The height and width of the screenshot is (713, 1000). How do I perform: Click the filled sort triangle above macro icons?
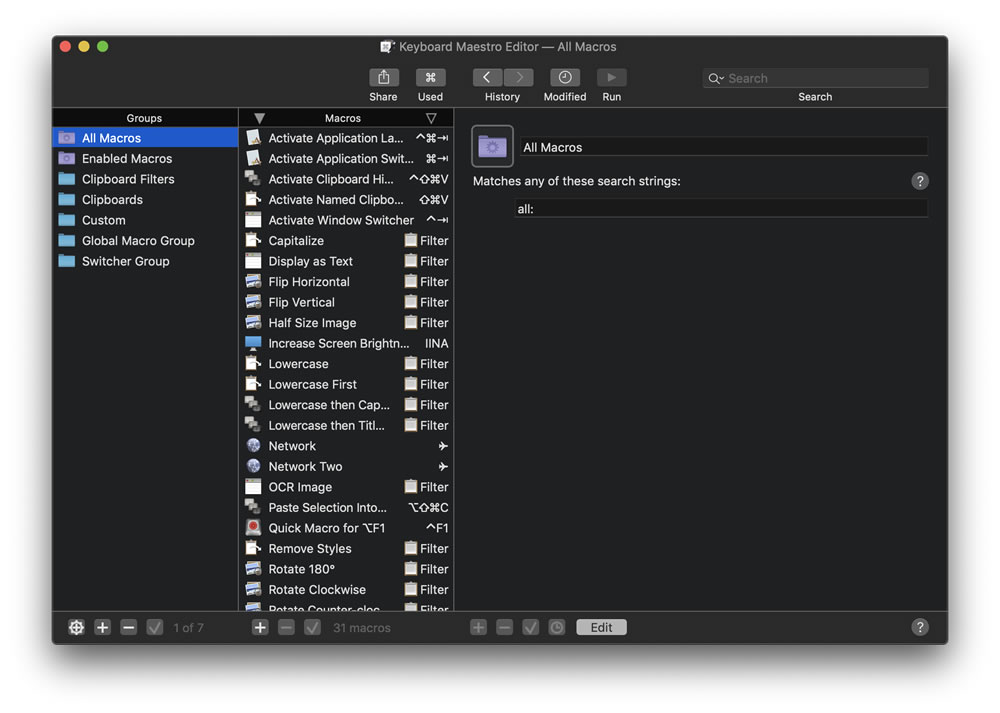click(x=258, y=118)
